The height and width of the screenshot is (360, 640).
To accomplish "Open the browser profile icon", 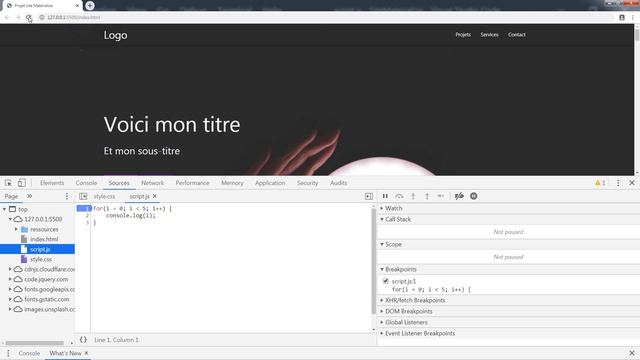I will [x=622, y=18].
